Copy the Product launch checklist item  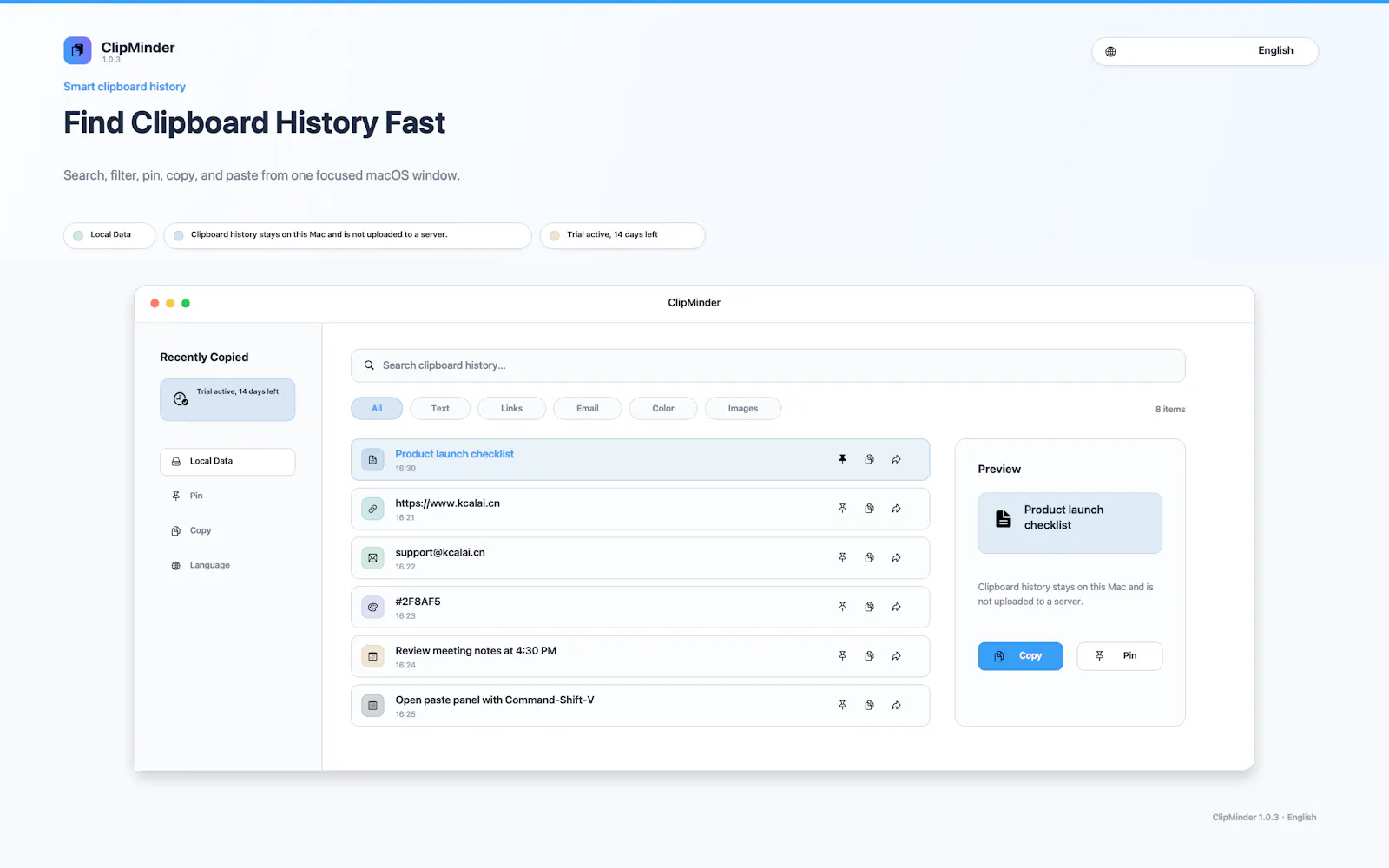point(869,459)
